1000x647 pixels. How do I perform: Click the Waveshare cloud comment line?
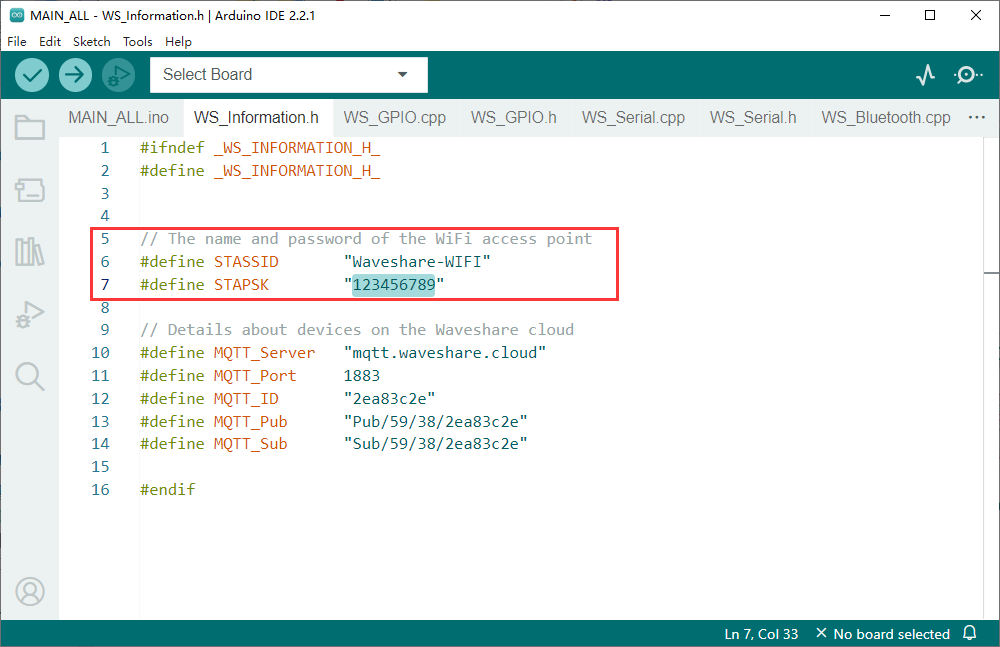[x=357, y=330]
